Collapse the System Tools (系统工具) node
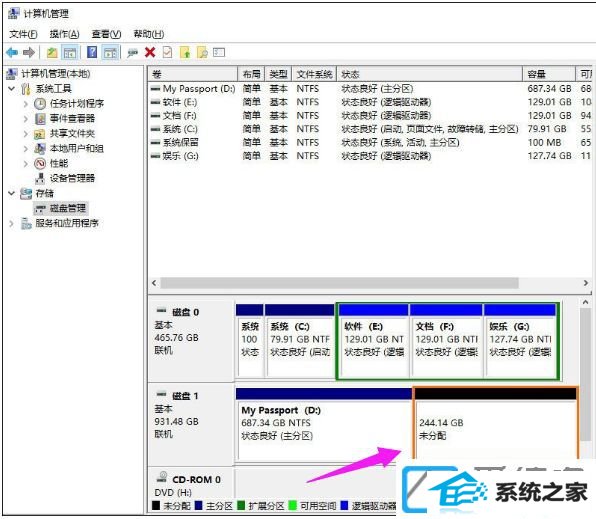596x519 pixels. [x=12, y=89]
